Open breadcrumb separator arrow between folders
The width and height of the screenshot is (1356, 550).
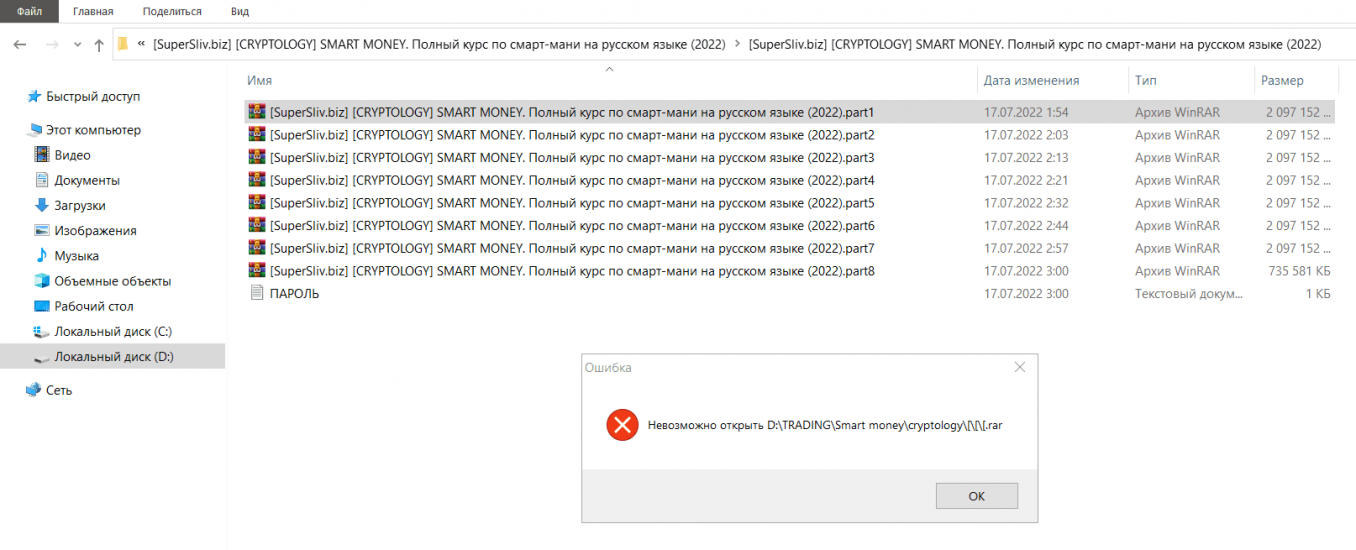(x=737, y=44)
